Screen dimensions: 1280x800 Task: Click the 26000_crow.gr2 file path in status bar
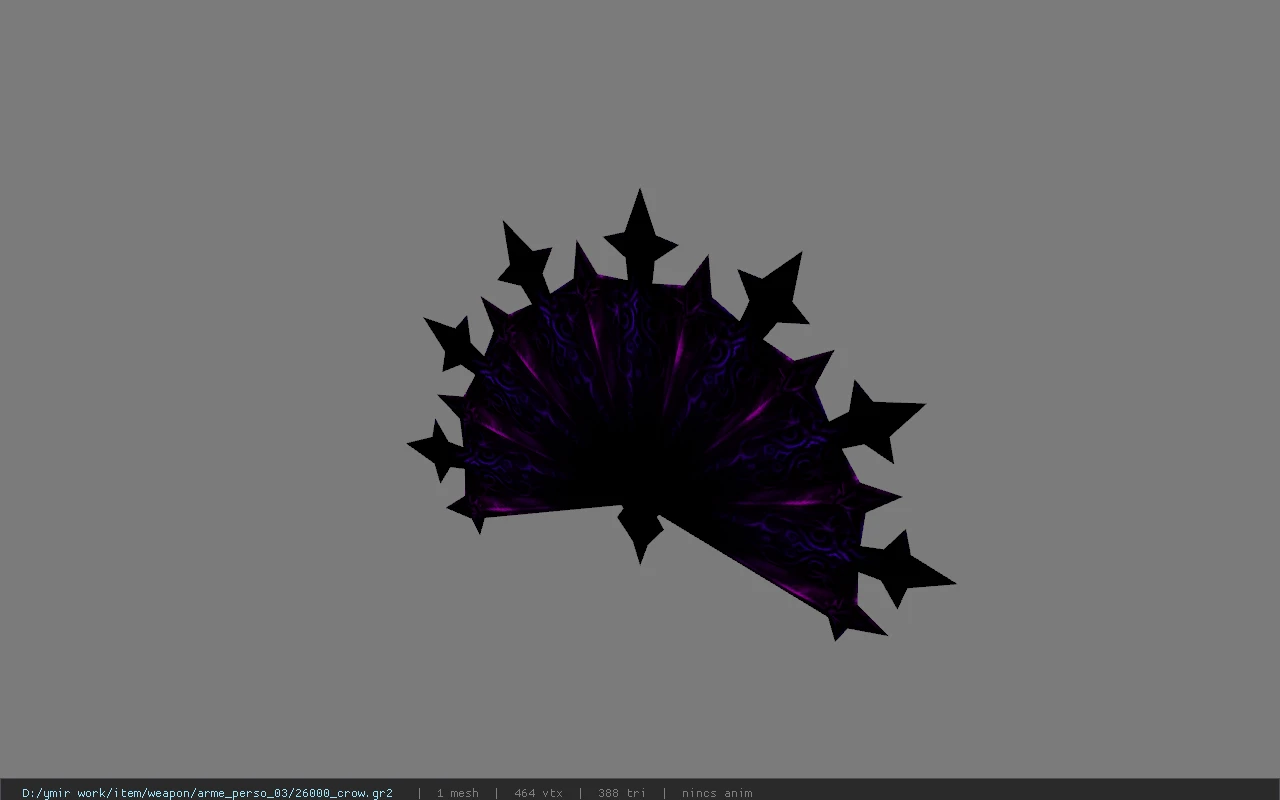(207, 793)
